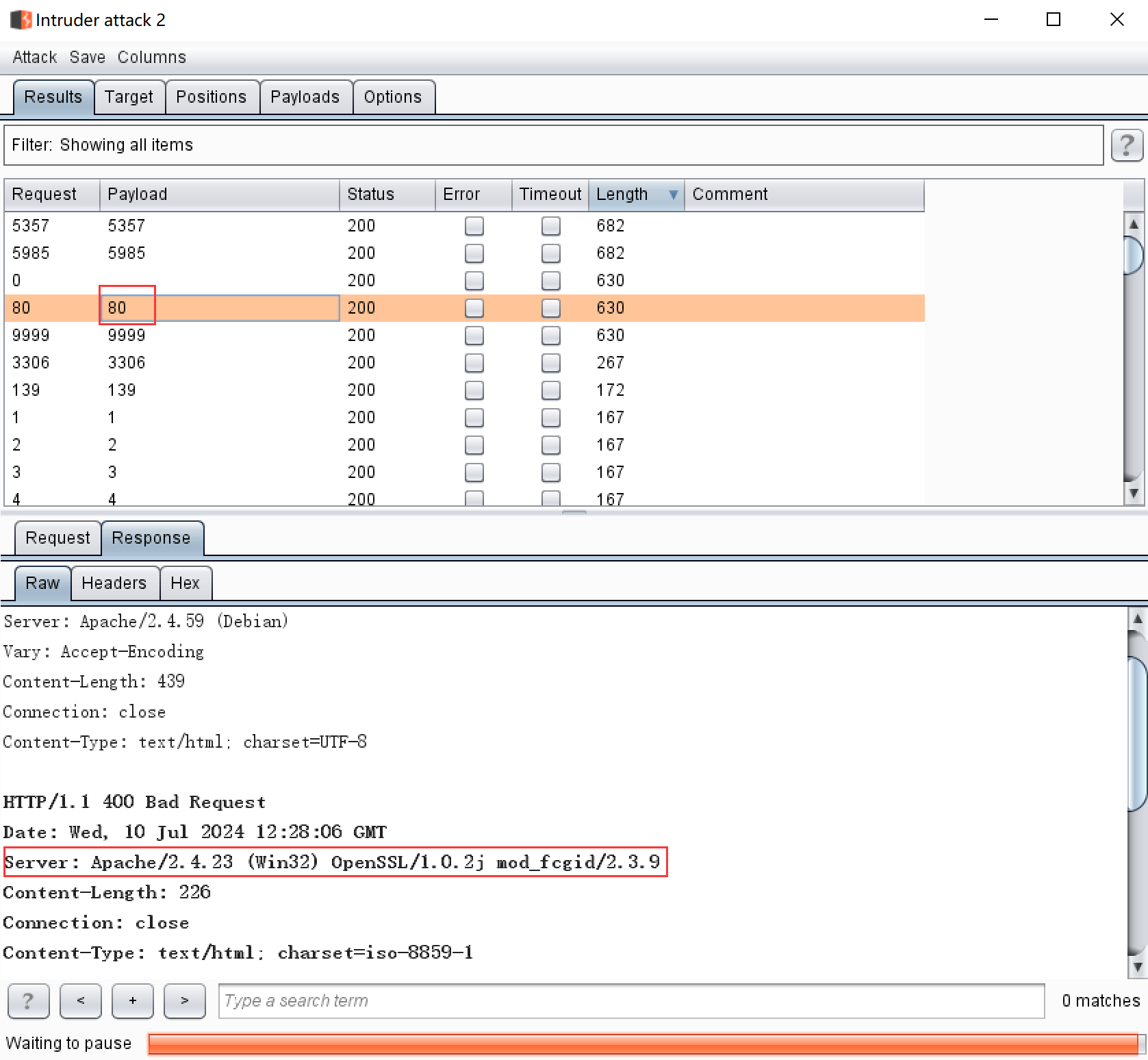This screenshot has width=1148, height=1060.
Task: Click results table scroll down arrow
Action: pyautogui.click(x=1134, y=493)
